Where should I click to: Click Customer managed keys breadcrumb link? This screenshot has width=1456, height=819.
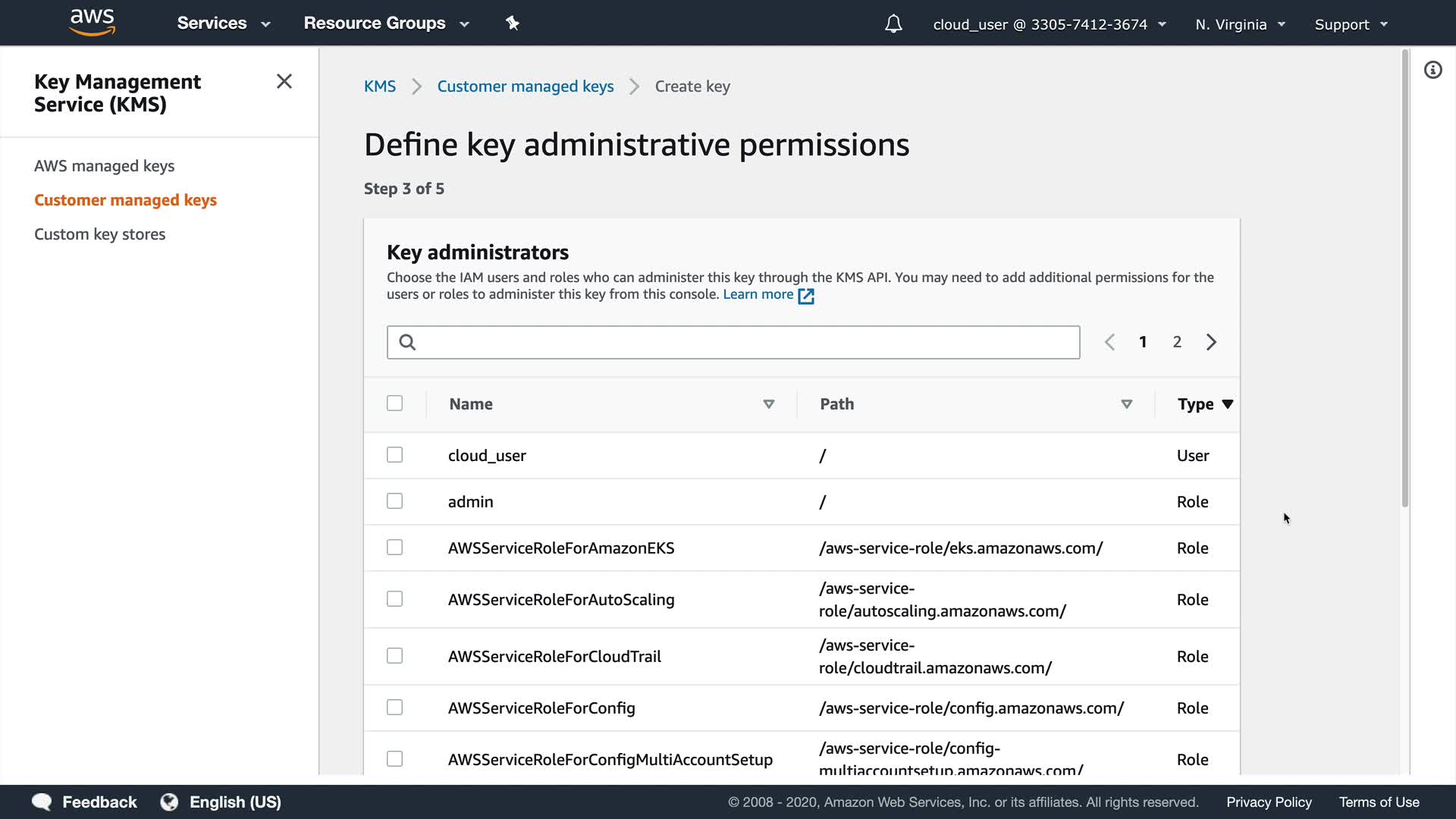525,86
